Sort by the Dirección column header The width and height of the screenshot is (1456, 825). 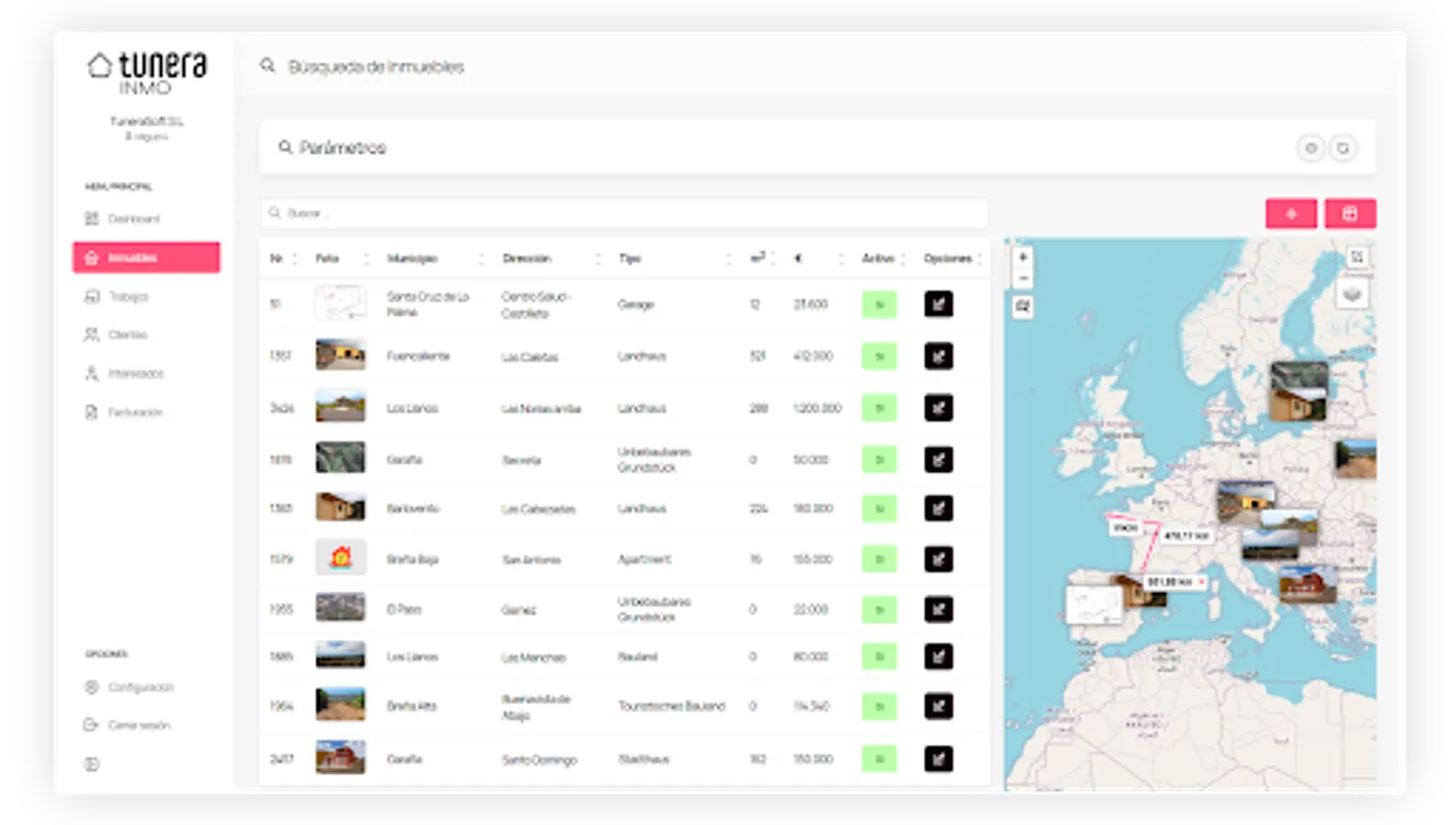[x=527, y=258]
